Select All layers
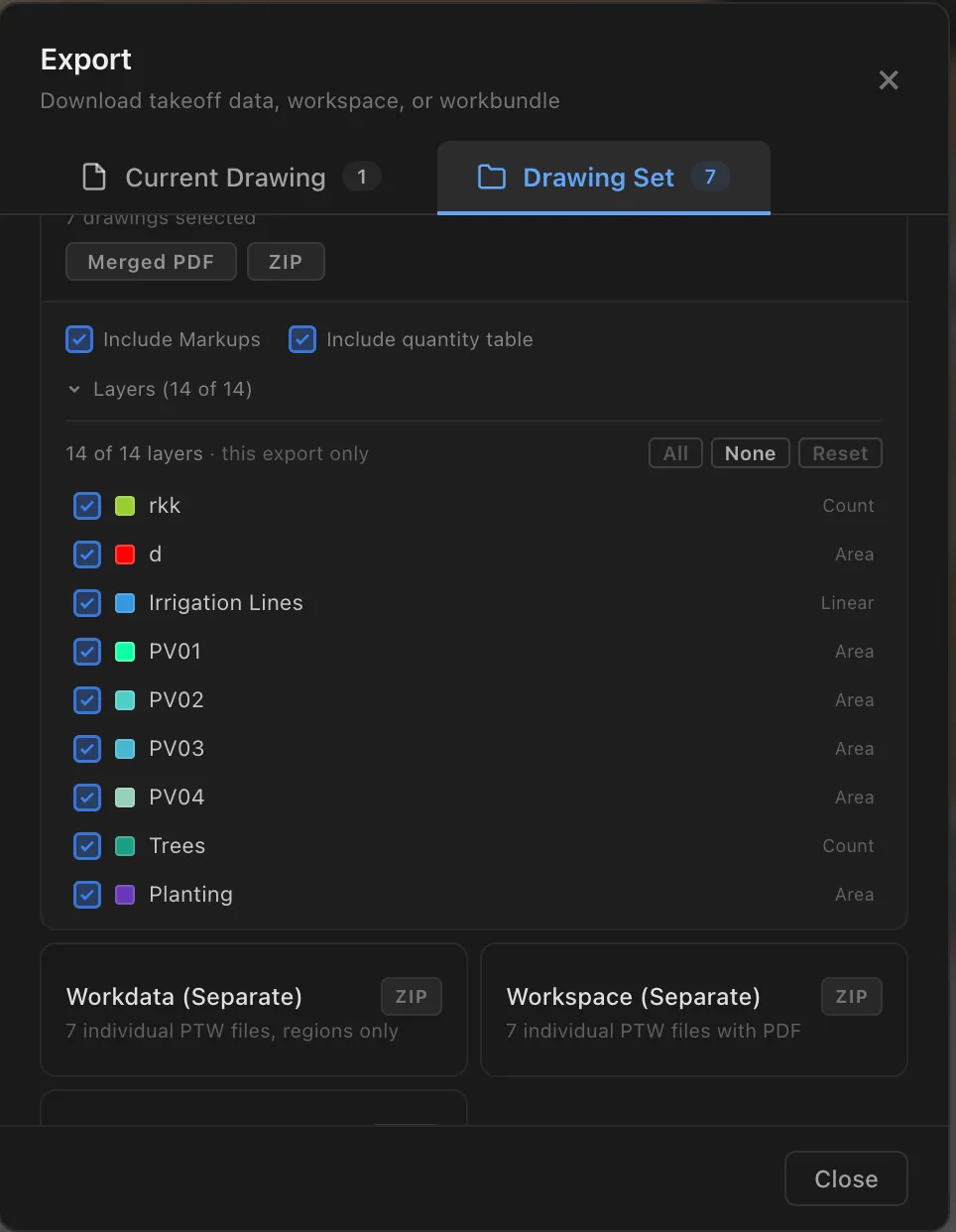 [676, 453]
